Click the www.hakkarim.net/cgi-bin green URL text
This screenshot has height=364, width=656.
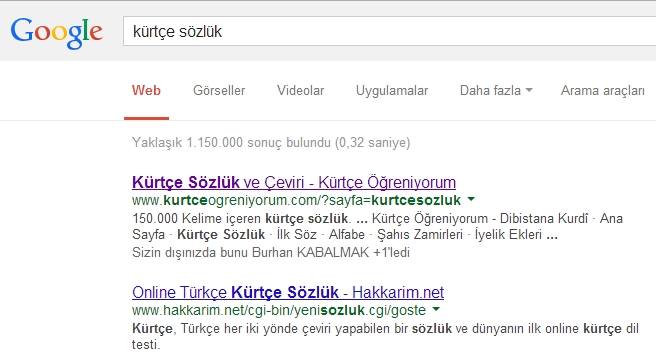click(x=279, y=310)
